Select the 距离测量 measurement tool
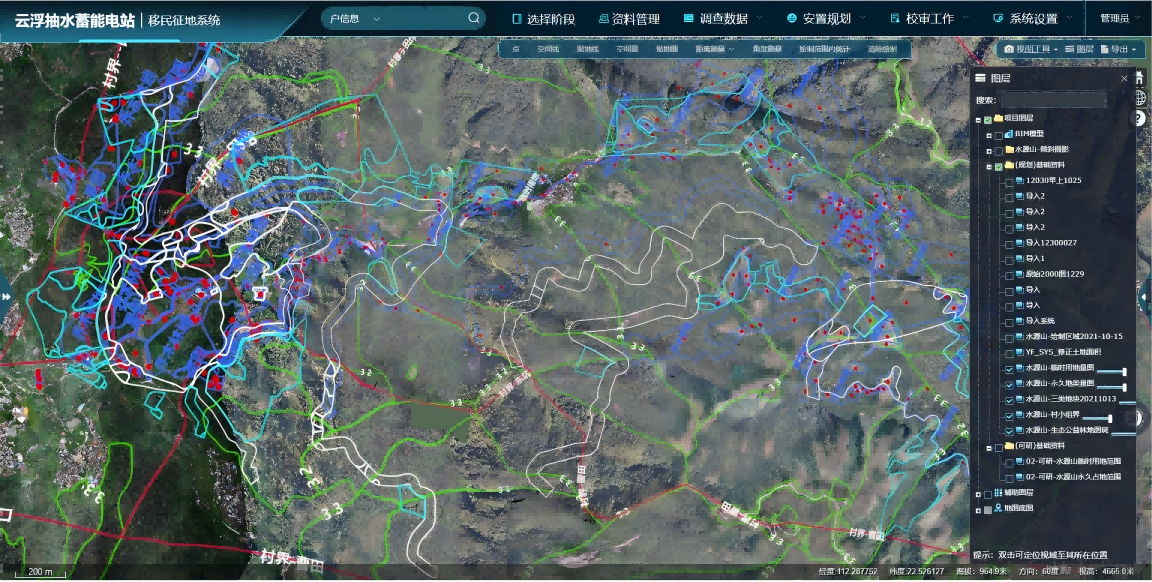 coord(714,49)
